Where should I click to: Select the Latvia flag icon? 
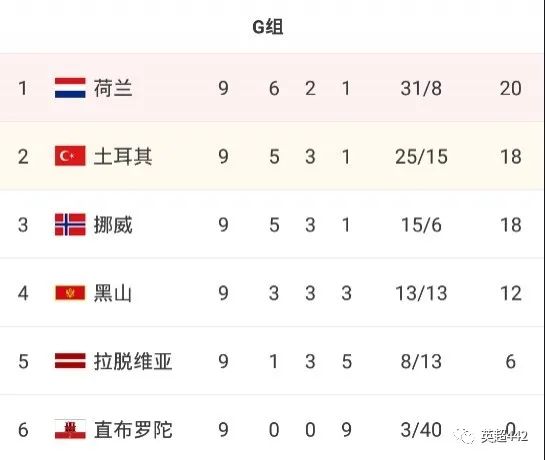[70, 361]
